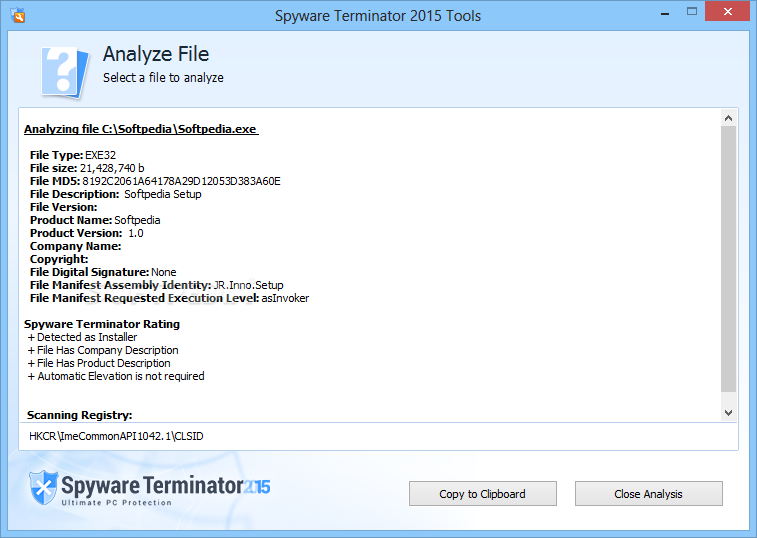This screenshot has height=538, width=757.
Task: Click the vertical scrollbar thumb
Action: 729,259
